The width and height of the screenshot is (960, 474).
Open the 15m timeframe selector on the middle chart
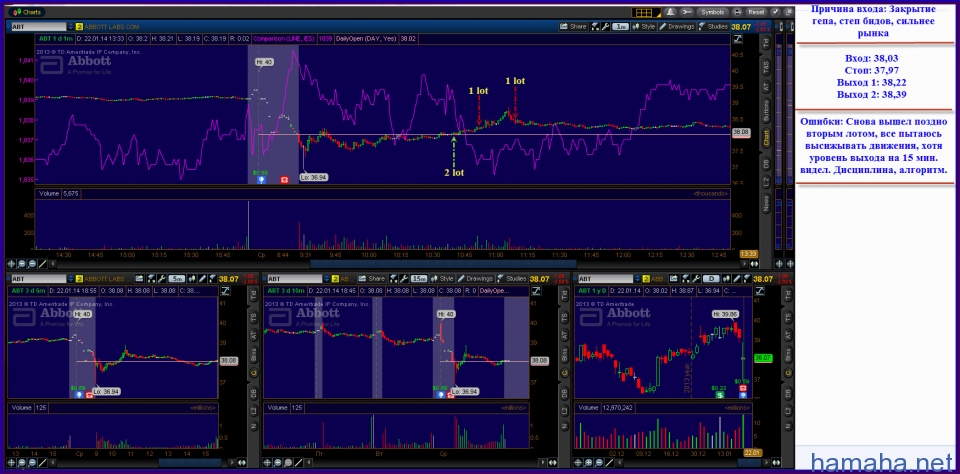[x=417, y=278]
